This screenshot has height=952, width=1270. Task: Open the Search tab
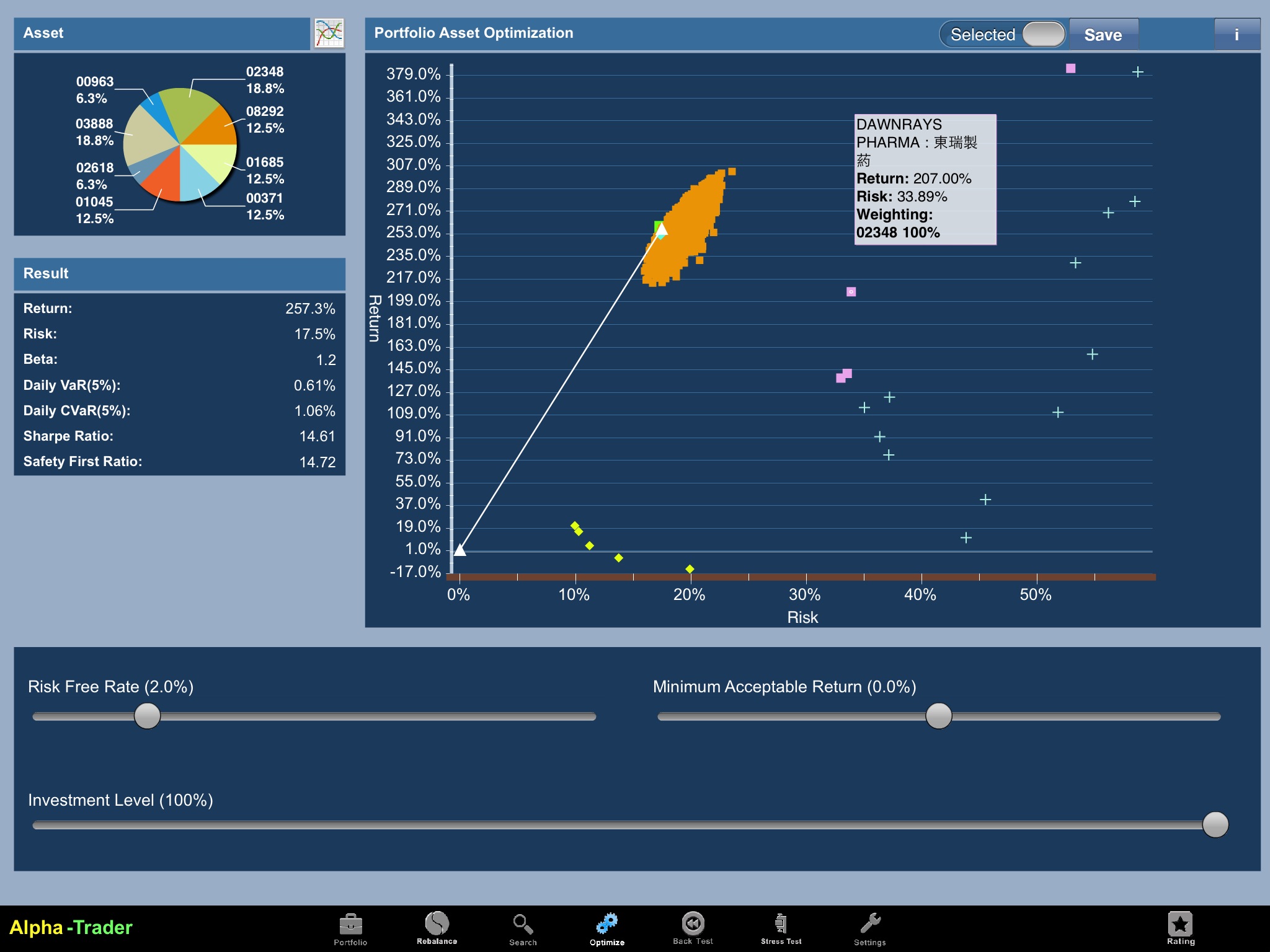coord(523,929)
